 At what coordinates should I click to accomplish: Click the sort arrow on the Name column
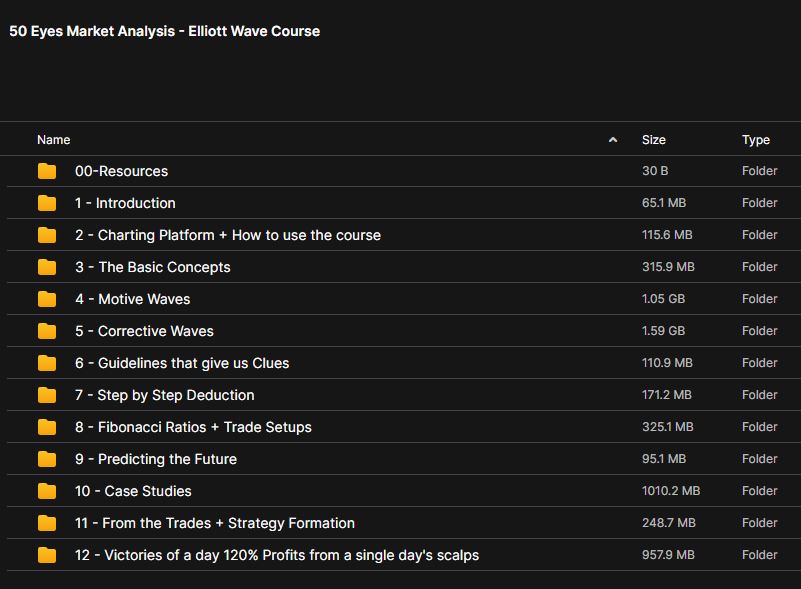click(x=613, y=140)
